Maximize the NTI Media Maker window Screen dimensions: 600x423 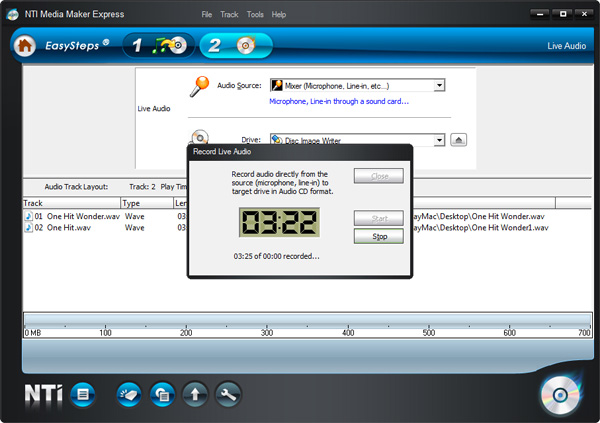pos(563,14)
